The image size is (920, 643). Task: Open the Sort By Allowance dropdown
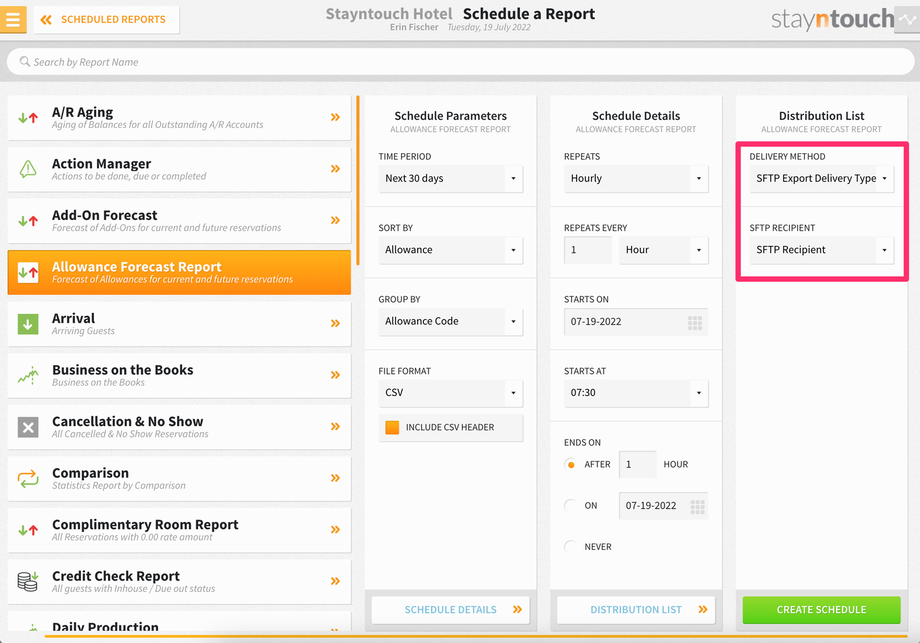click(x=451, y=250)
